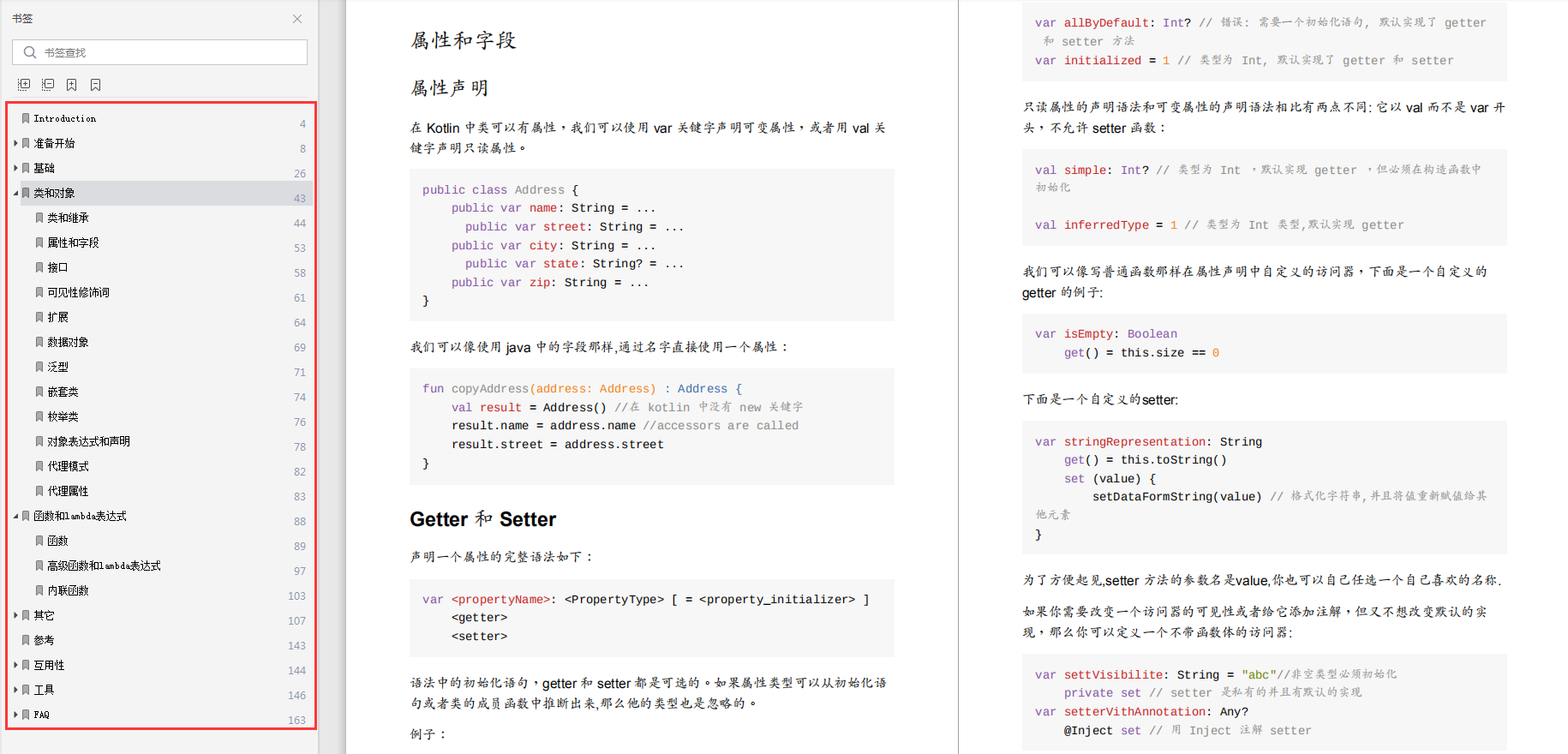
Task: Click the delete bookmark icon
Action: click(96, 85)
